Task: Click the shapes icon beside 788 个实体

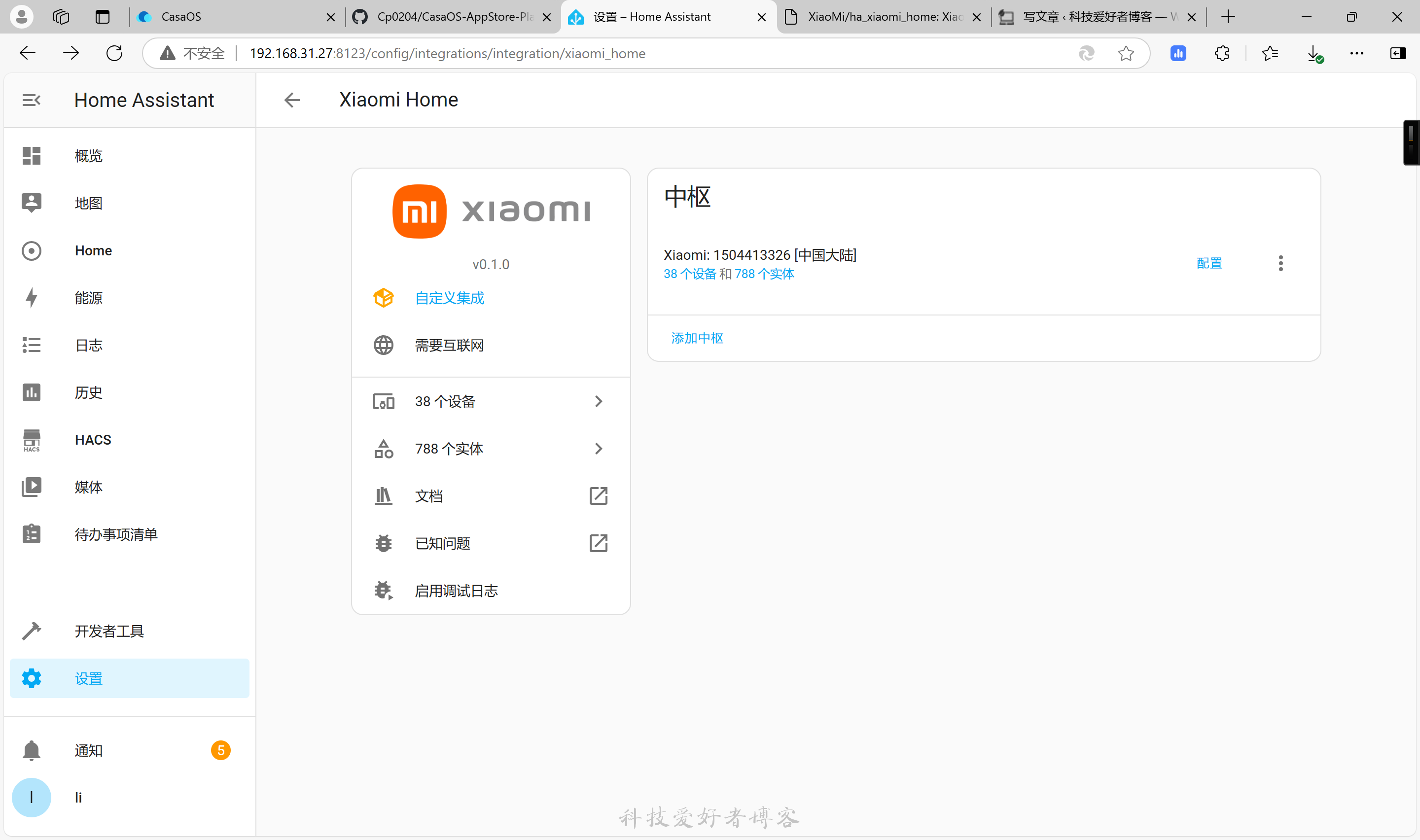Action: tap(384, 449)
